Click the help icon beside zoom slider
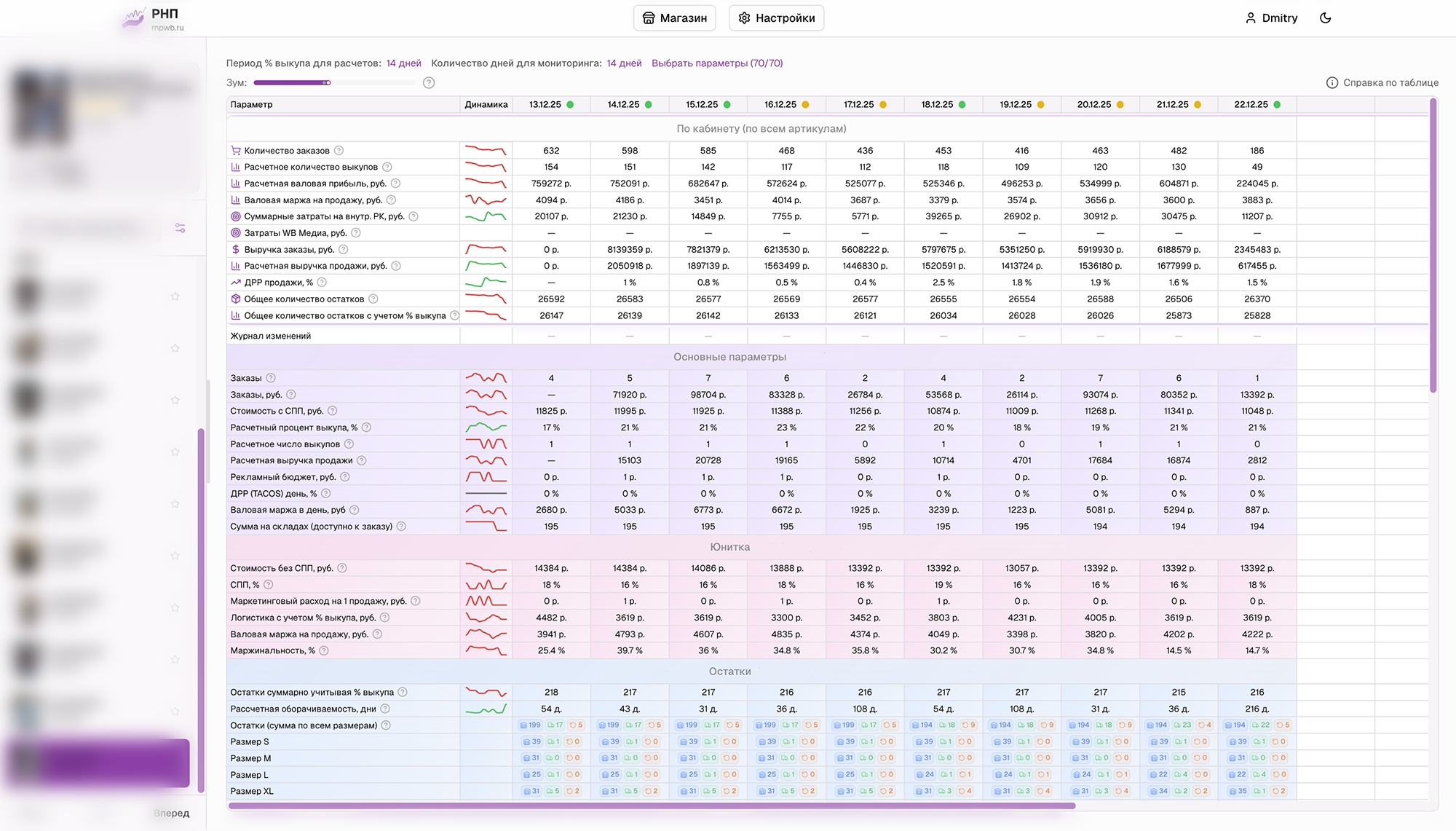The height and width of the screenshot is (831, 1456). coord(429,83)
